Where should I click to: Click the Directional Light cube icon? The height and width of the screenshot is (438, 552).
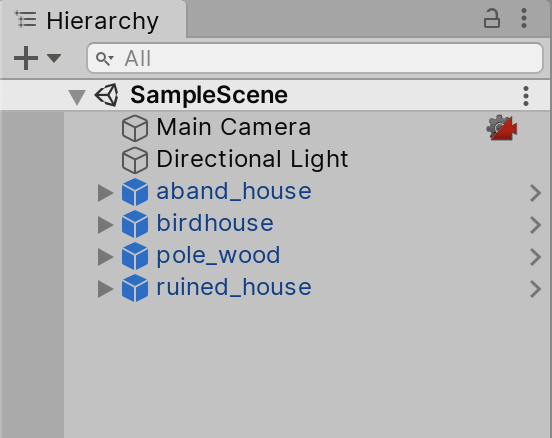(x=135, y=160)
